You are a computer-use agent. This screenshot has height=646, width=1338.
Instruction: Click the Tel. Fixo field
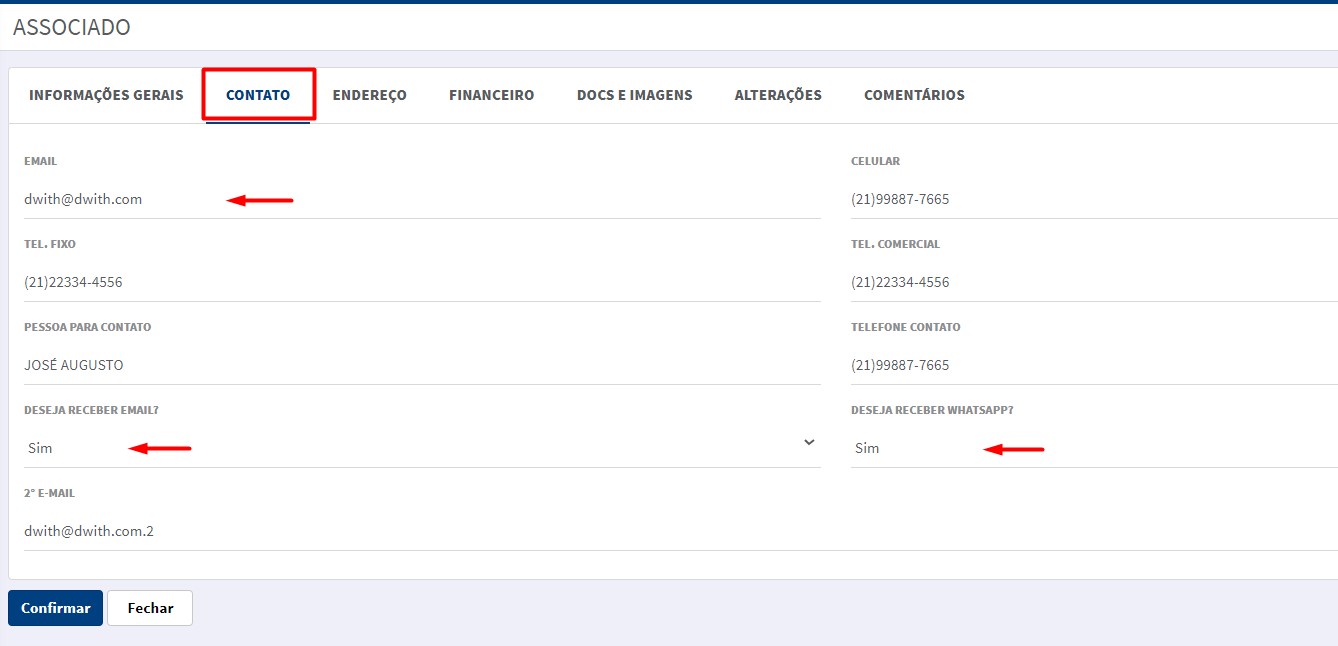click(x=422, y=282)
